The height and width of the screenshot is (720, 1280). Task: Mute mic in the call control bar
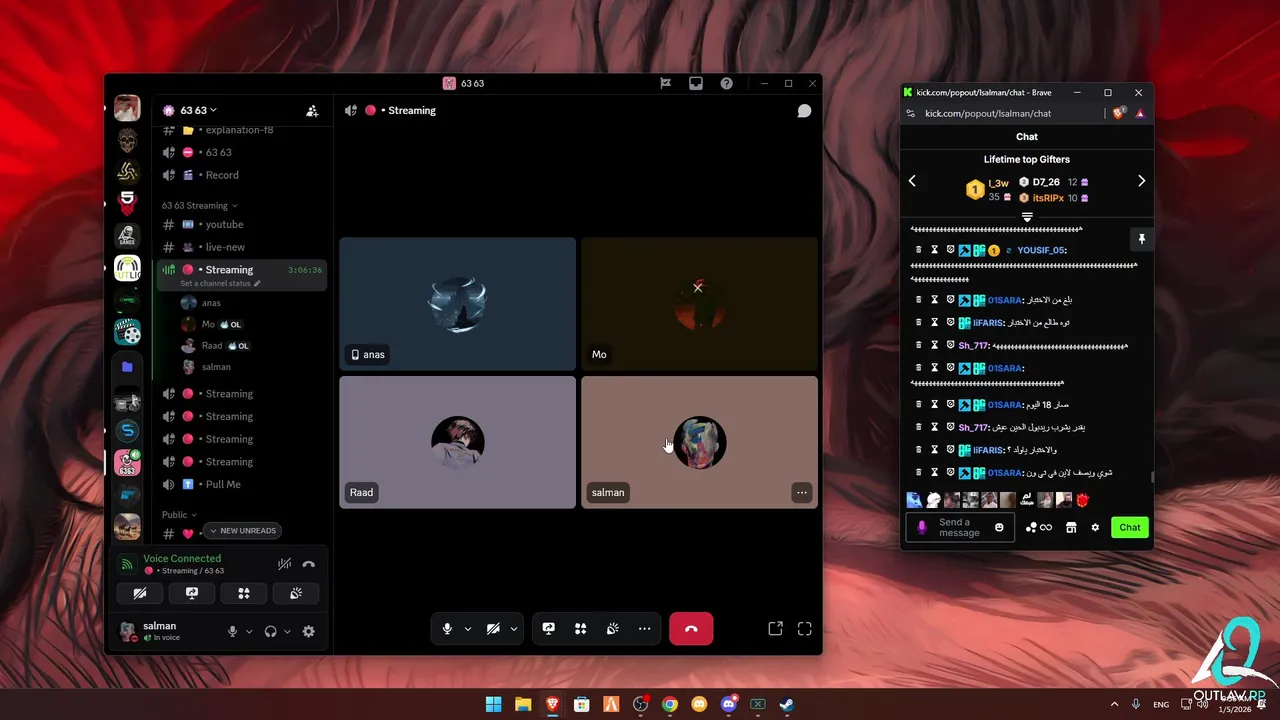(x=447, y=629)
